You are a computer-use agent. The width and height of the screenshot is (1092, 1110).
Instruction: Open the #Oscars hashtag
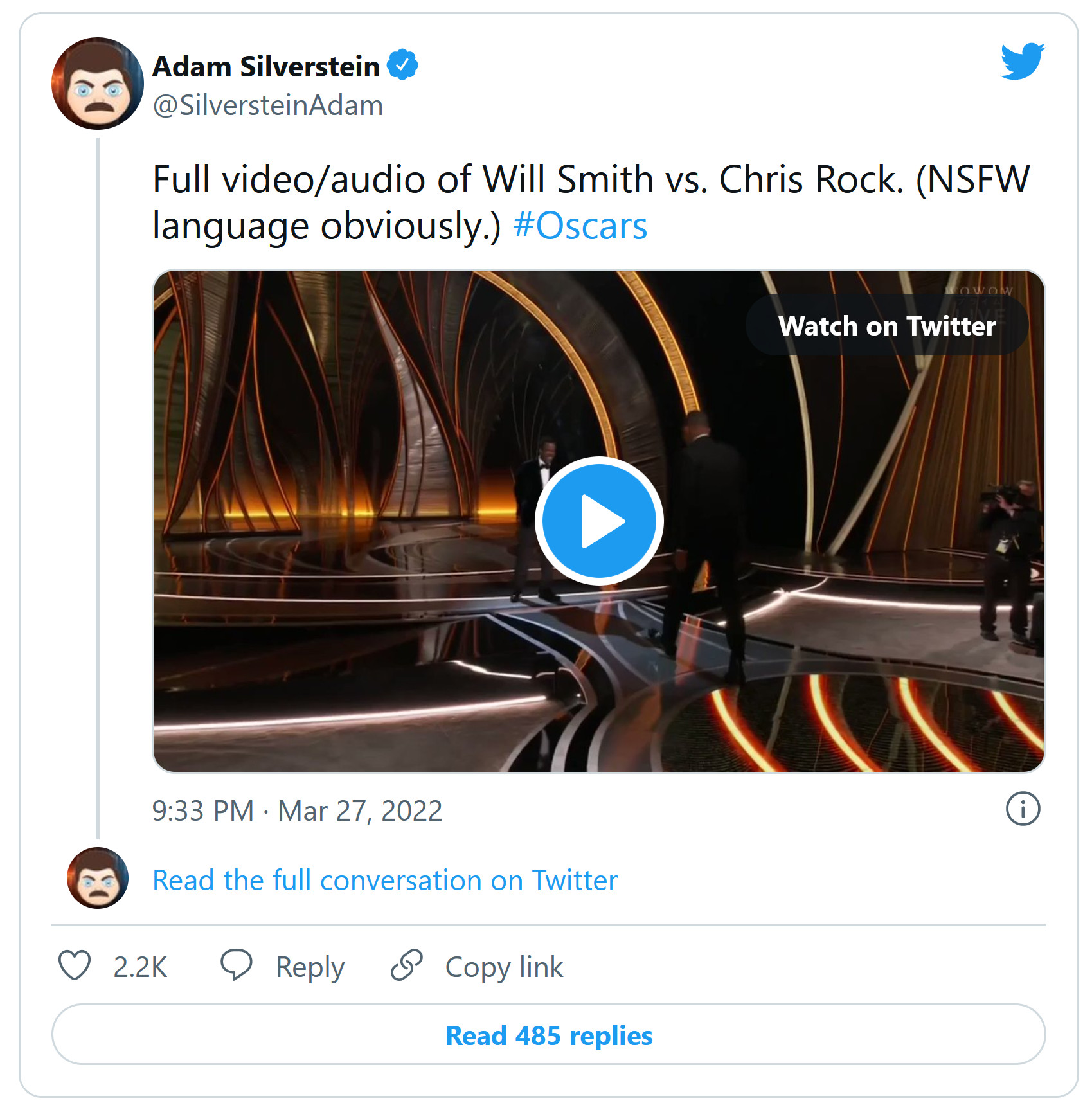click(x=580, y=226)
